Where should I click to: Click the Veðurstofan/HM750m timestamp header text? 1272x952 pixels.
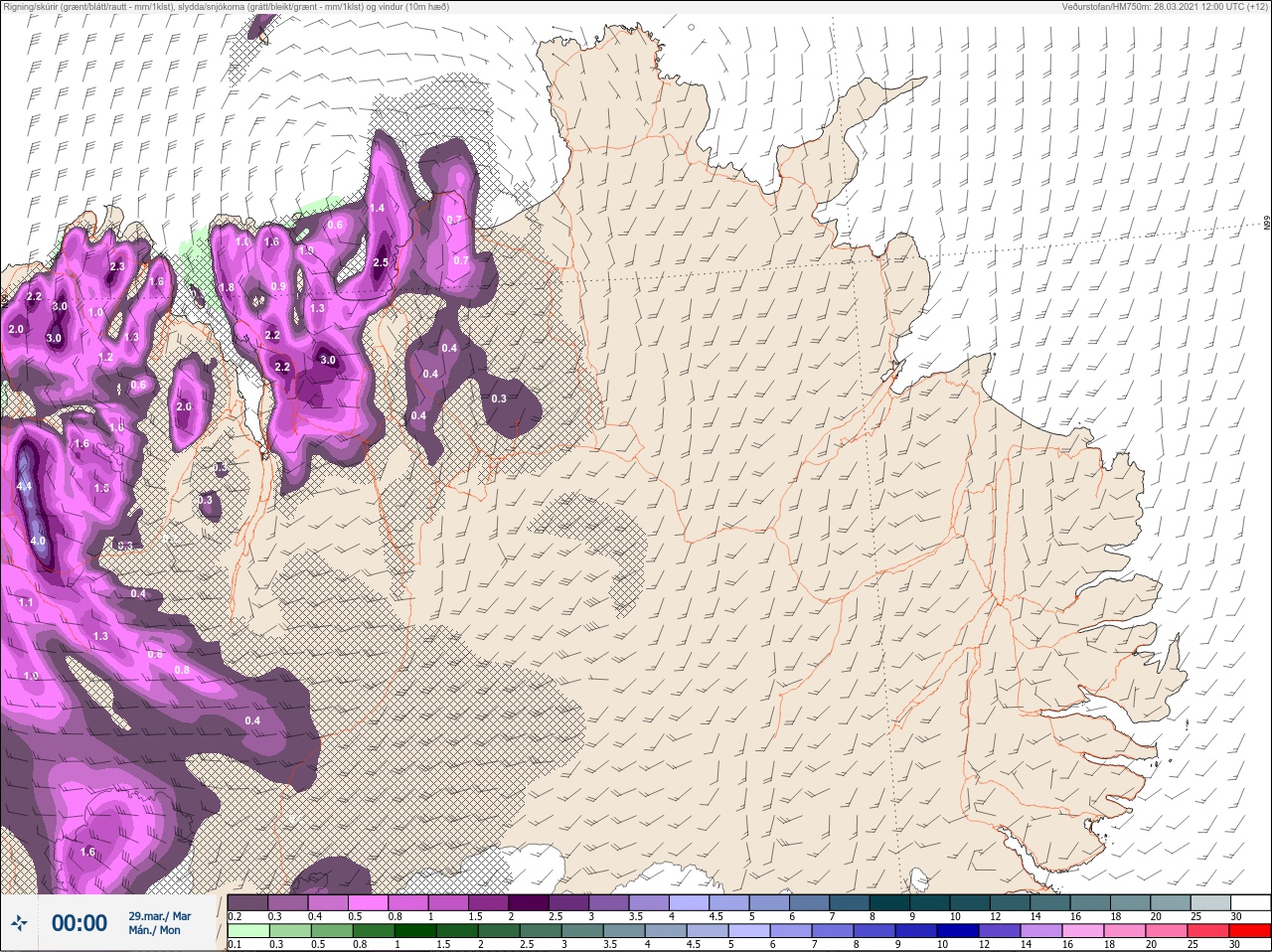click(x=1165, y=7)
